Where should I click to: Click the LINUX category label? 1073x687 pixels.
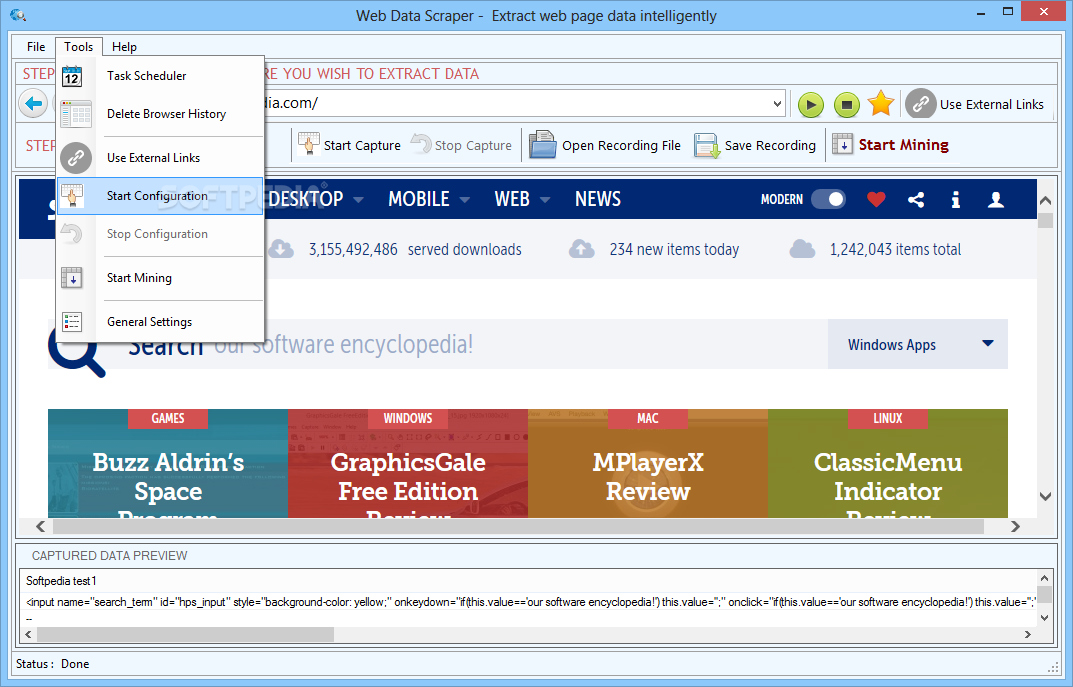(888, 418)
